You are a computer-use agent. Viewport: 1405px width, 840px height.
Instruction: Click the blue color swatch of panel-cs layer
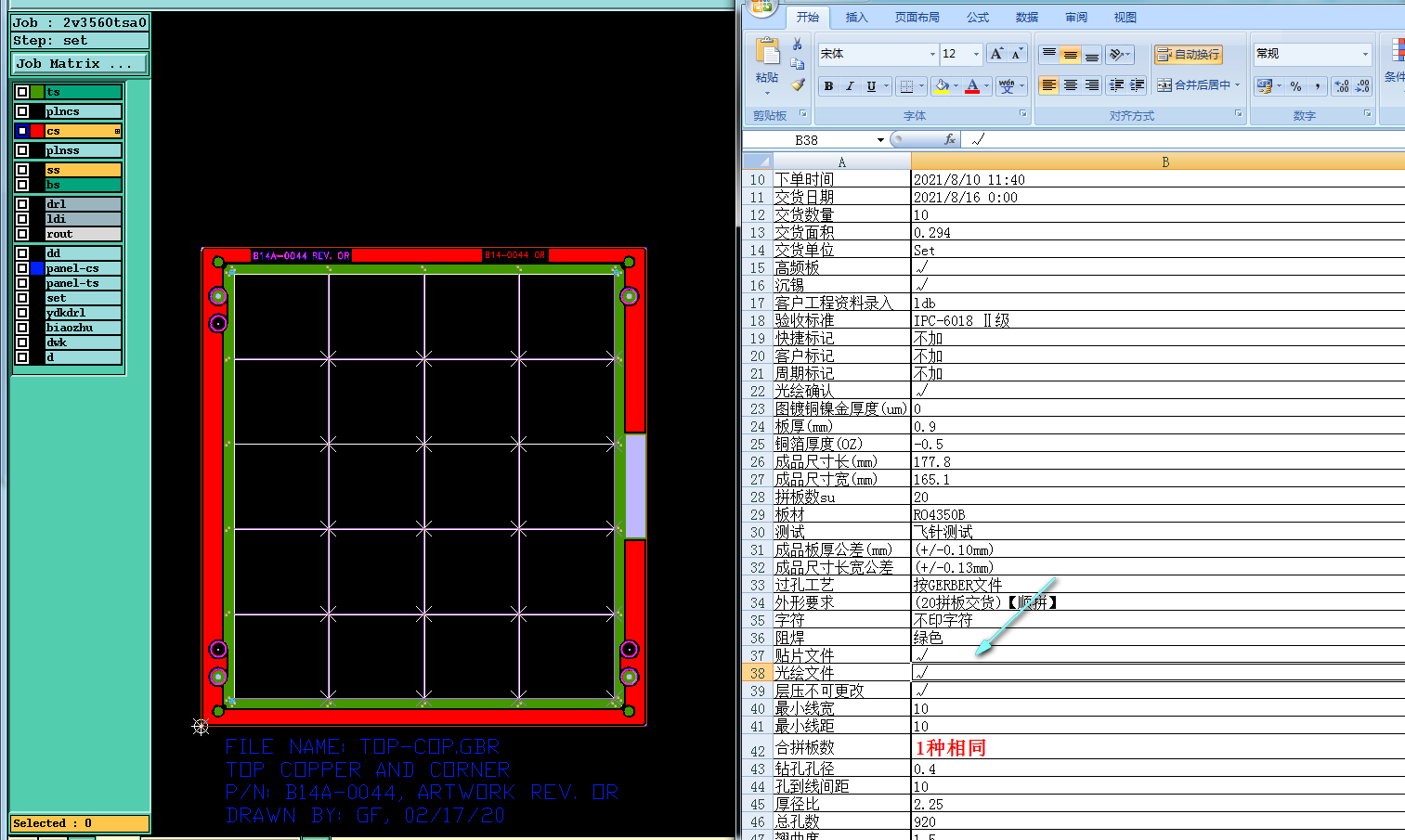coord(37,268)
